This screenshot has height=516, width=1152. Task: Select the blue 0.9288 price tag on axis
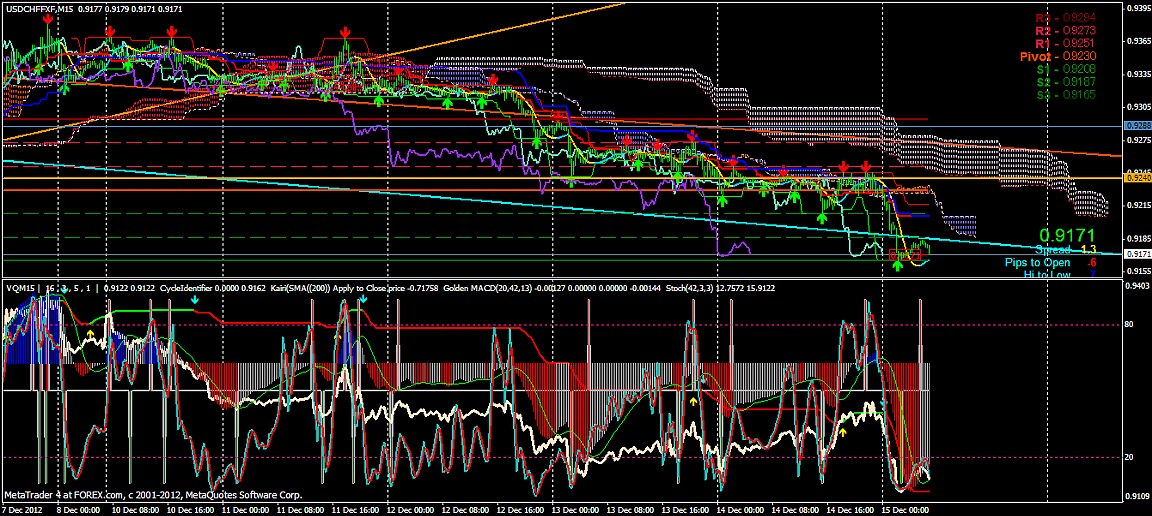1137,126
